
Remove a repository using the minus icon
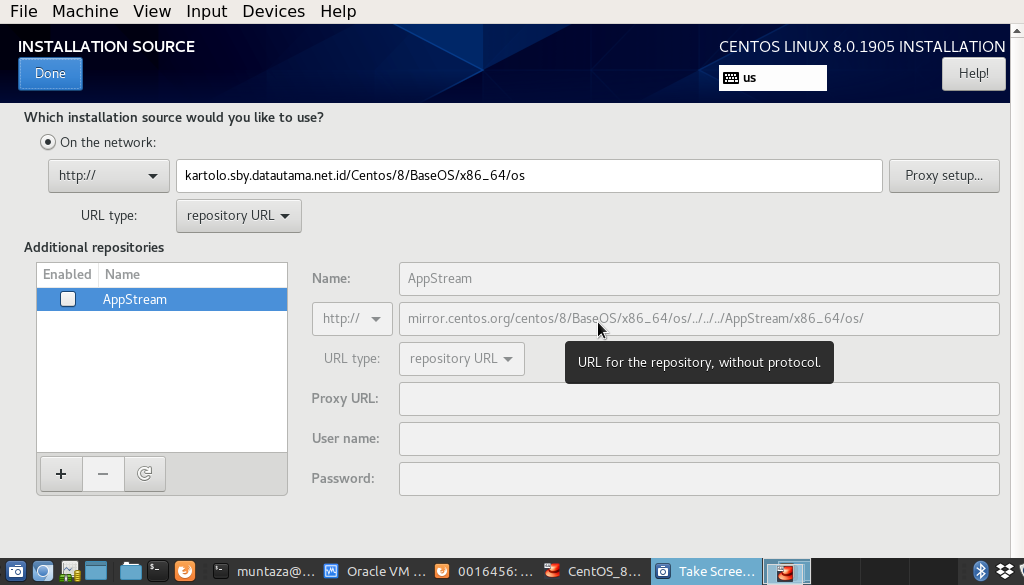(102, 473)
